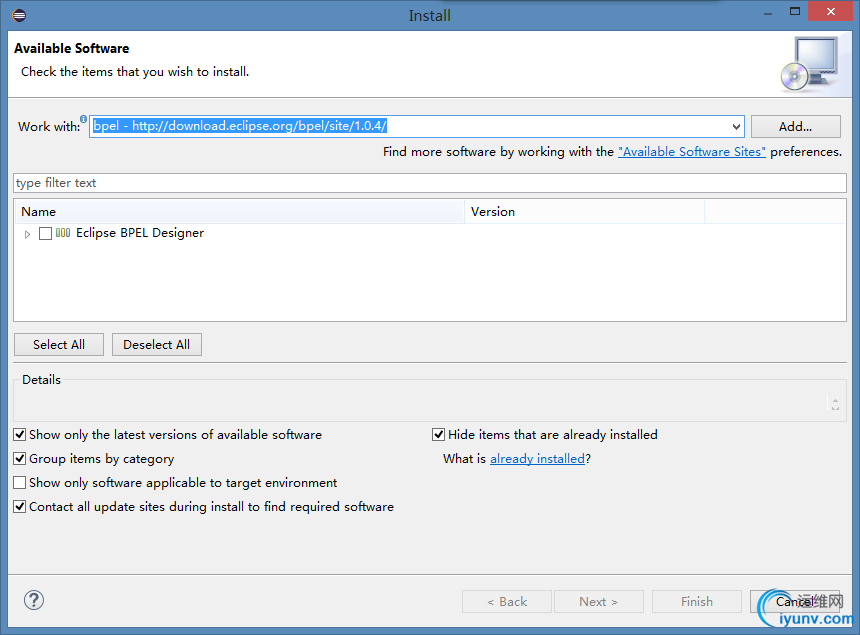The width and height of the screenshot is (860, 635).
Task: Click the Add... button
Action: 795,127
